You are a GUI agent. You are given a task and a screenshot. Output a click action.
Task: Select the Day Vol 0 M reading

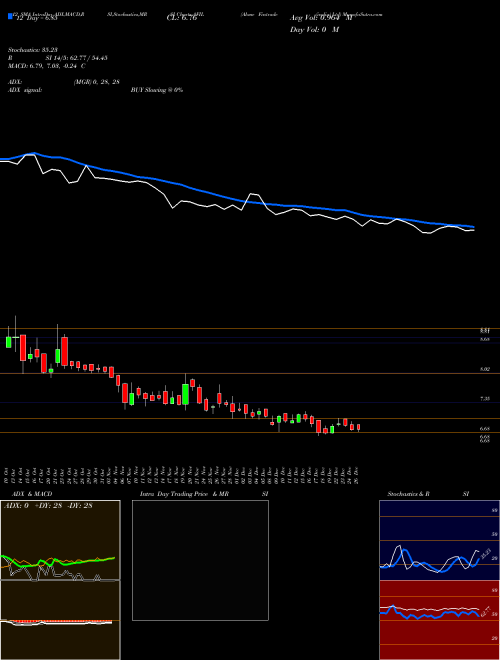coord(314,30)
